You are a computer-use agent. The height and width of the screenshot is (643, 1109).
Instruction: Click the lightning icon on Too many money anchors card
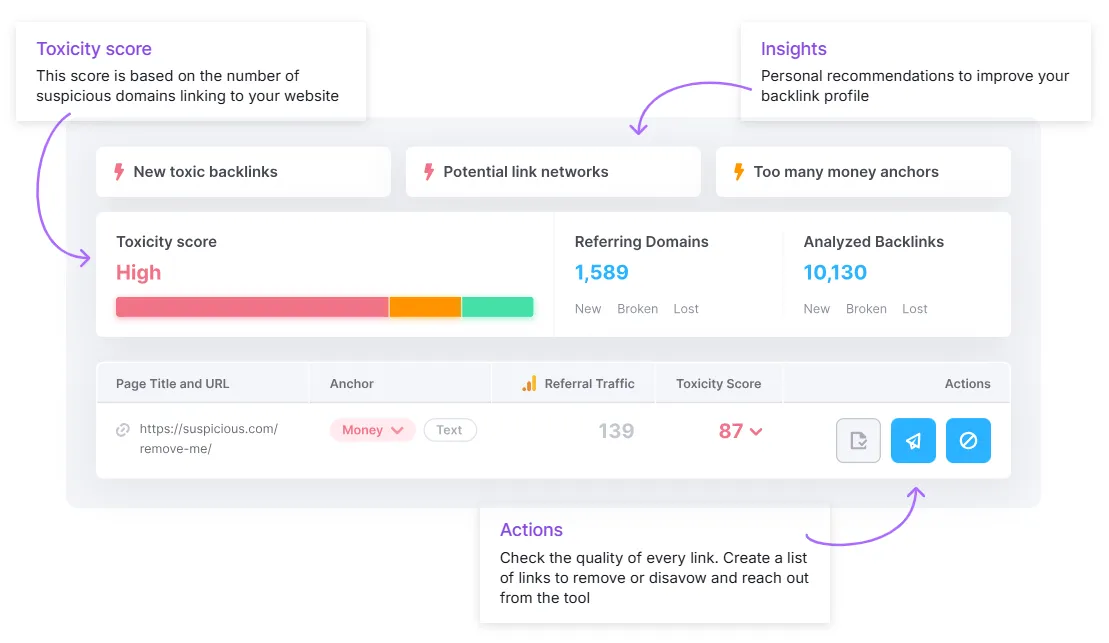coord(740,171)
